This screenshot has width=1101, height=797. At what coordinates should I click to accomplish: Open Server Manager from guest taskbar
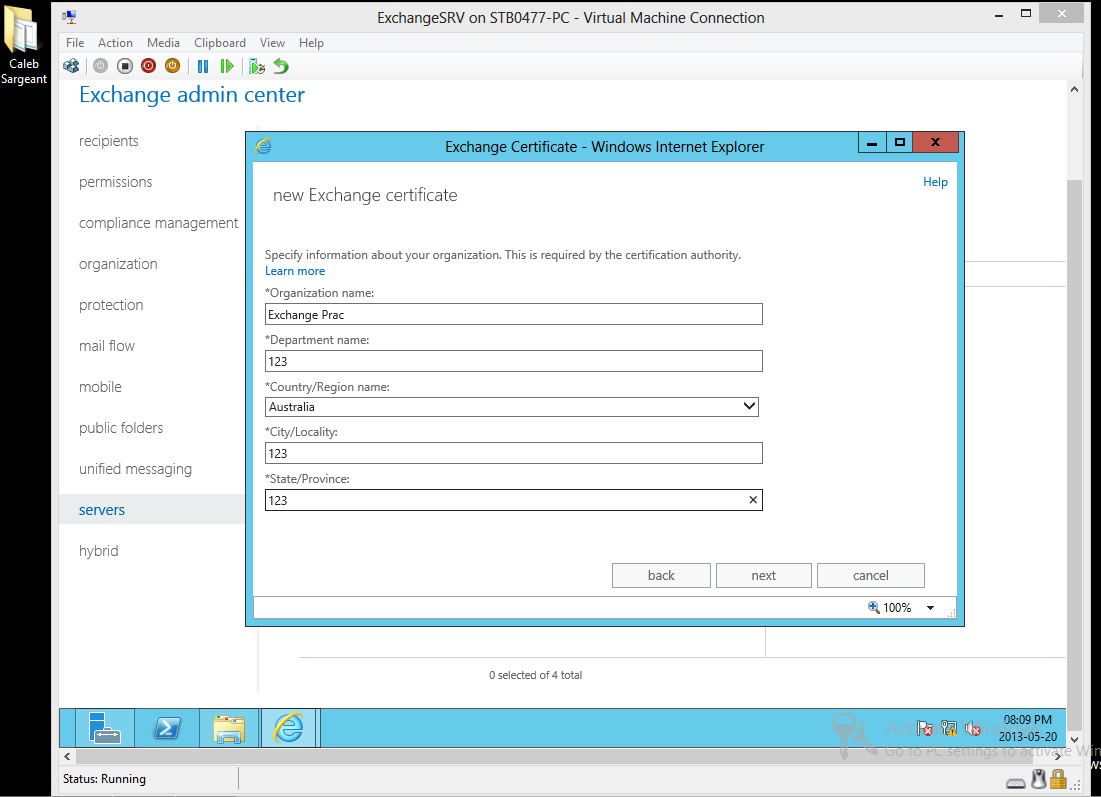point(105,727)
